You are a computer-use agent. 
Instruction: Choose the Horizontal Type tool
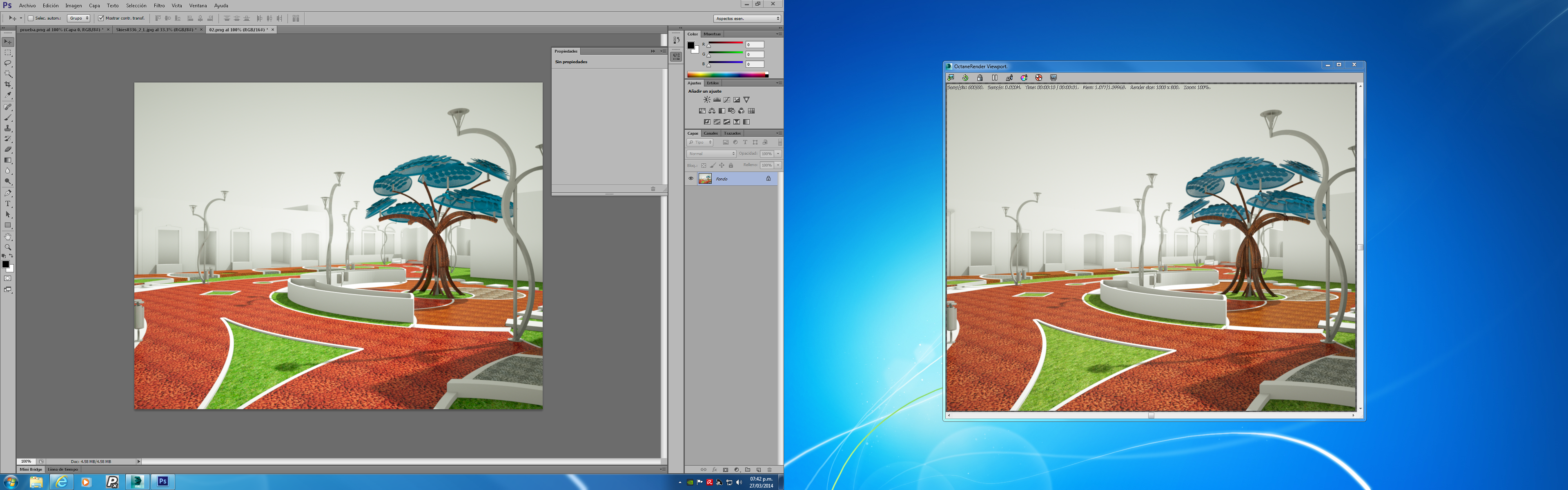[x=8, y=204]
